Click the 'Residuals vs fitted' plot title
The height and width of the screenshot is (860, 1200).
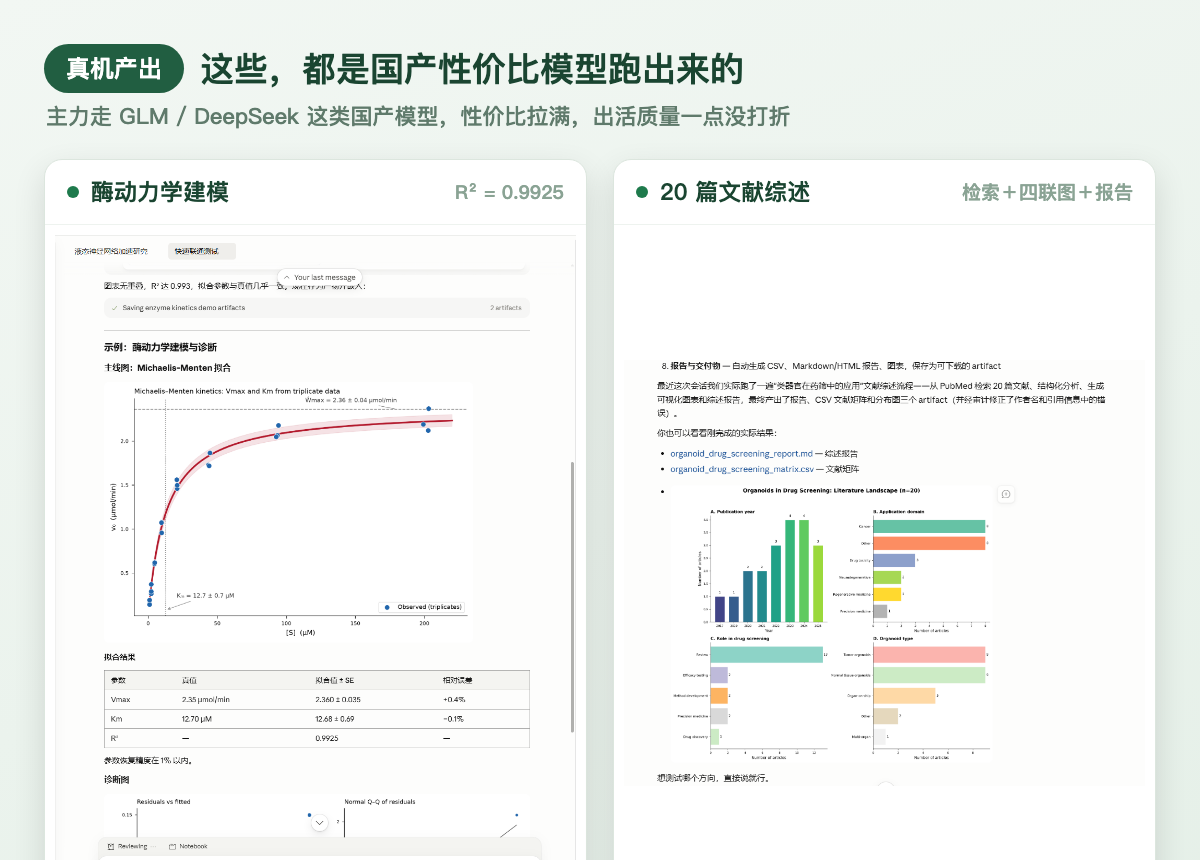pos(163,801)
